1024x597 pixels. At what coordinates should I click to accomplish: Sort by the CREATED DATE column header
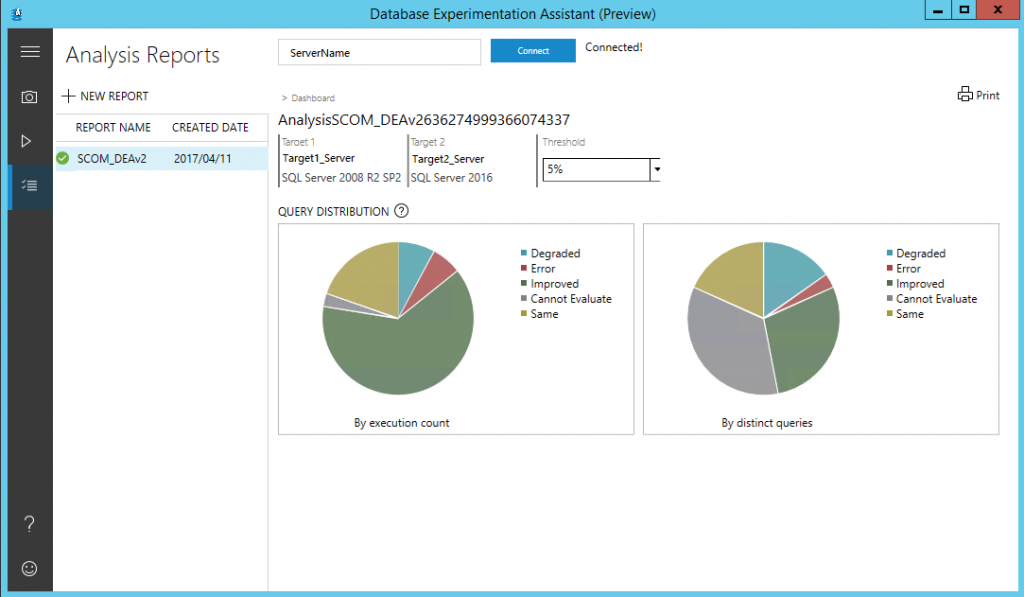(x=210, y=127)
